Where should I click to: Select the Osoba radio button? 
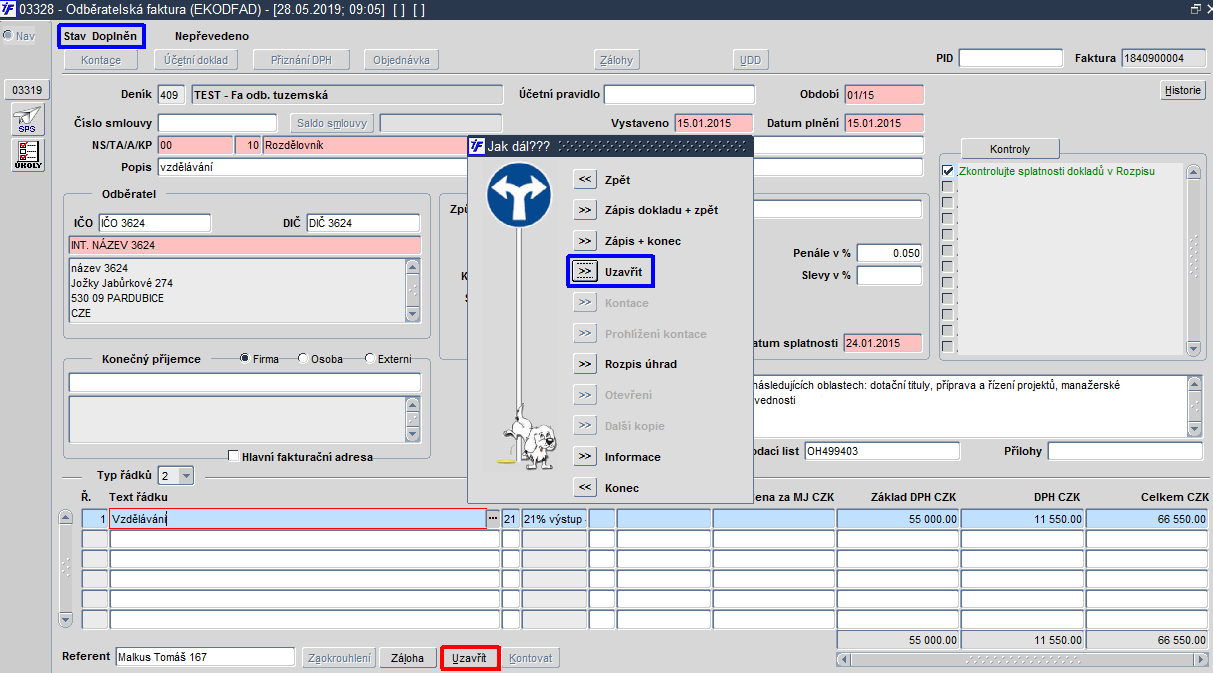(x=303, y=359)
